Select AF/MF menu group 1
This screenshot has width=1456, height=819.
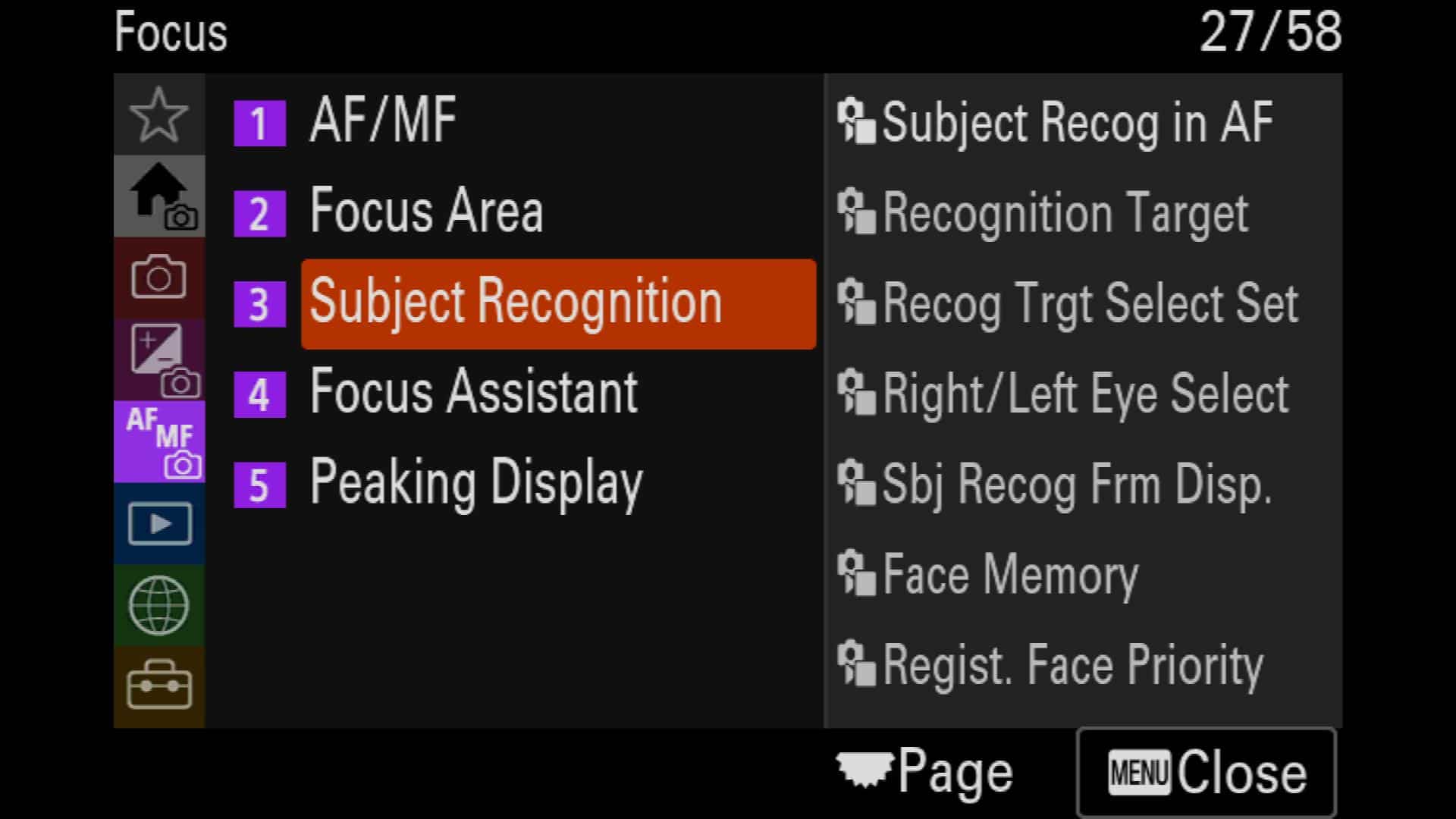[x=523, y=122]
